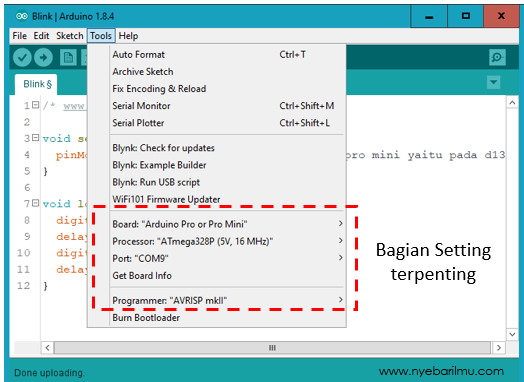Click the closing brace on line 5
Viewport: 524px width, 382px height.
click(x=45, y=171)
